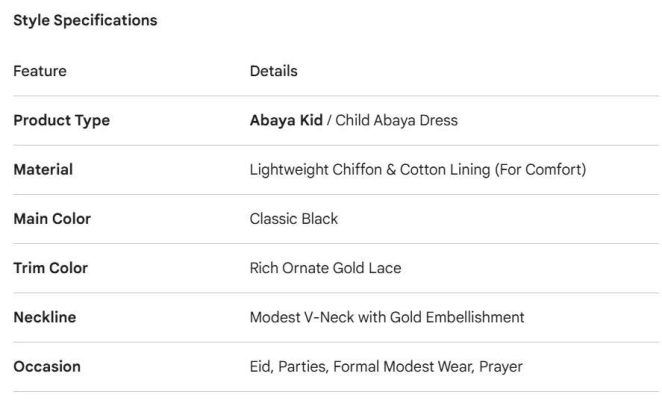
Task: Select the Neckline row label
Action: coord(44,318)
